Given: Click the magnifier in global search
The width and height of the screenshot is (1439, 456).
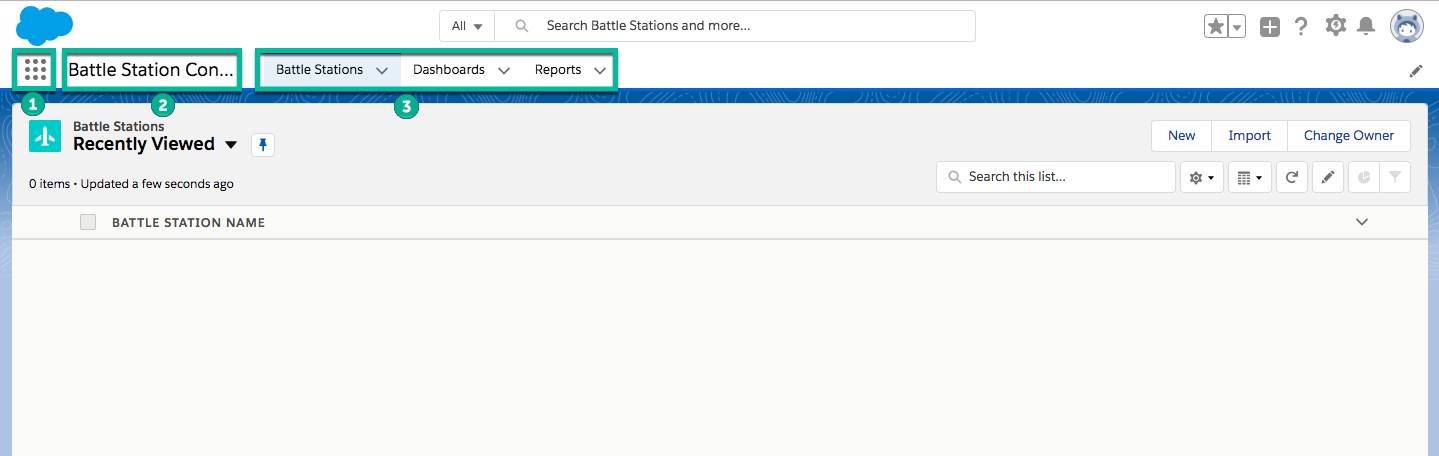Looking at the screenshot, I should (521, 26).
